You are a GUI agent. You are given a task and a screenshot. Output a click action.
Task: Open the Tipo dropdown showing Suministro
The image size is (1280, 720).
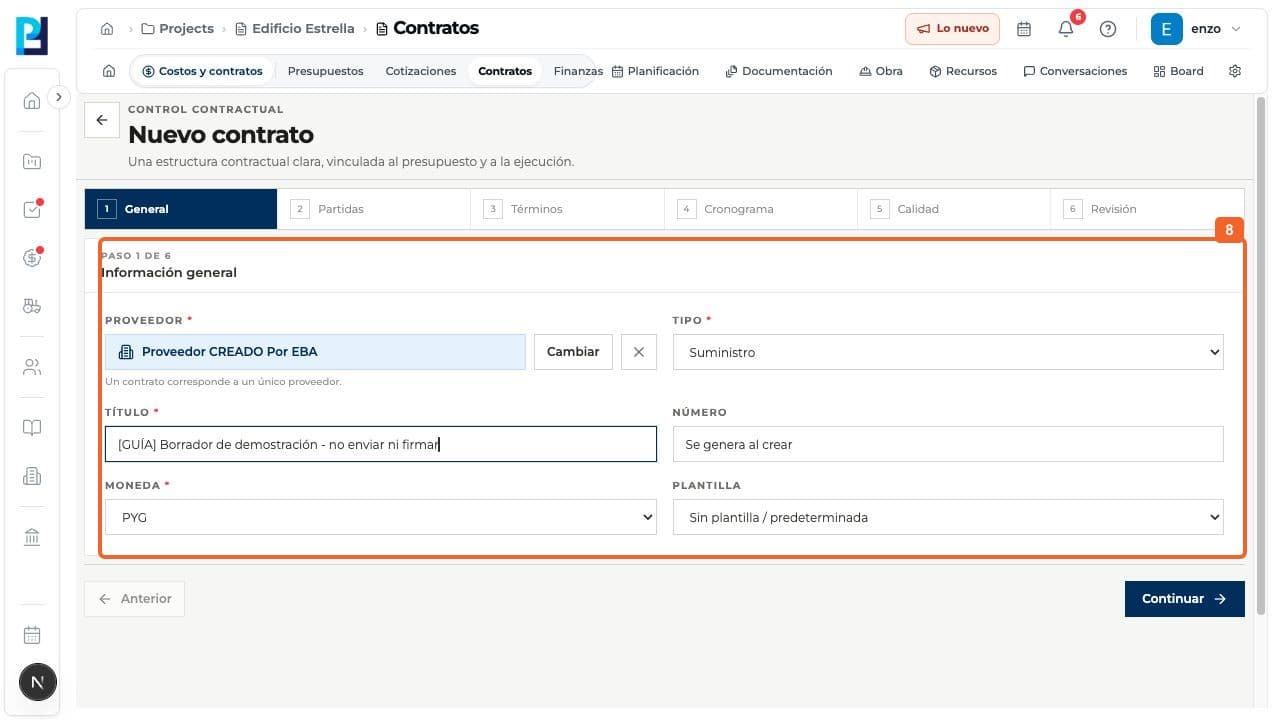click(948, 352)
